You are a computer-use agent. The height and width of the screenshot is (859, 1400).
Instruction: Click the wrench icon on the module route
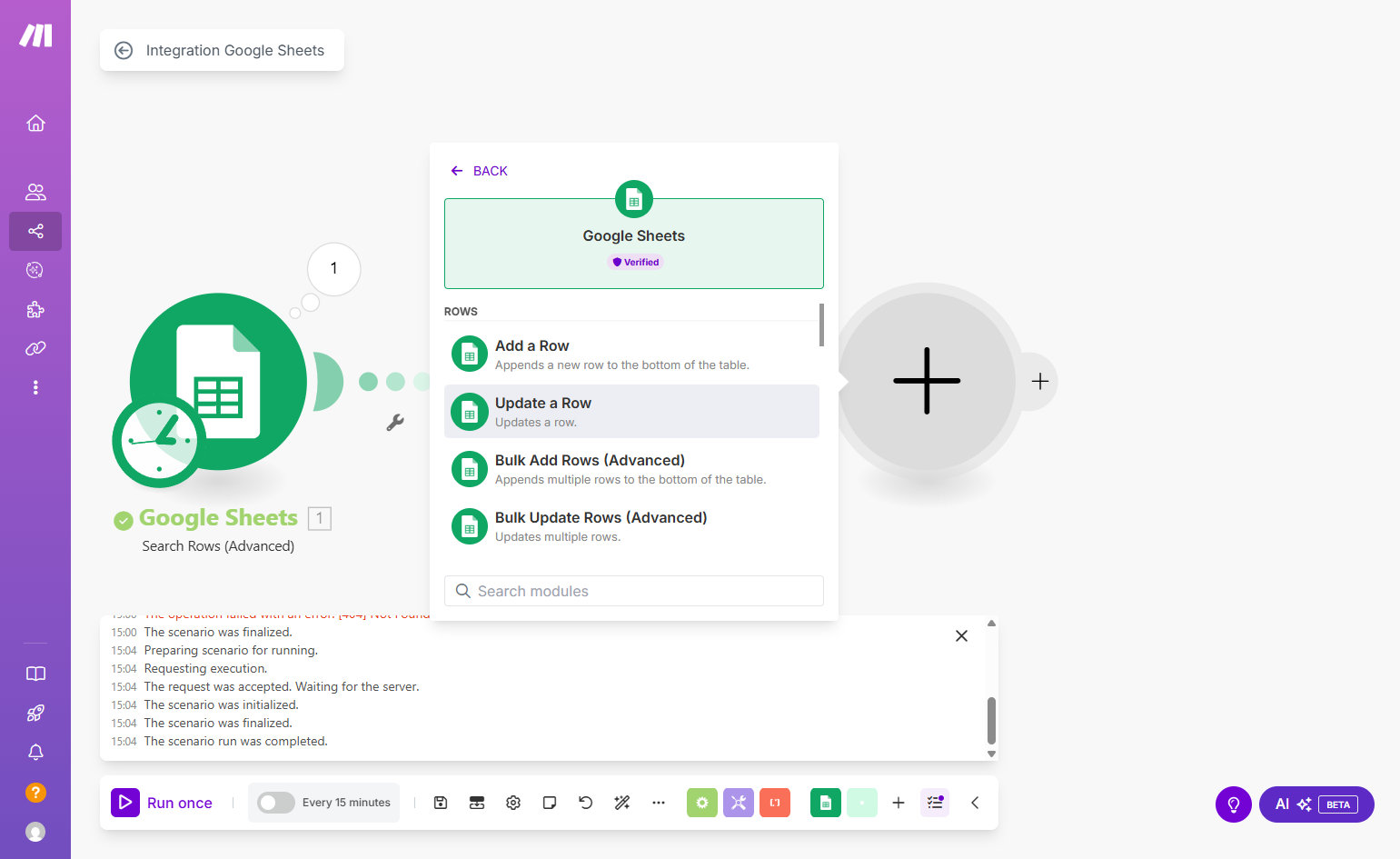click(x=395, y=422)
